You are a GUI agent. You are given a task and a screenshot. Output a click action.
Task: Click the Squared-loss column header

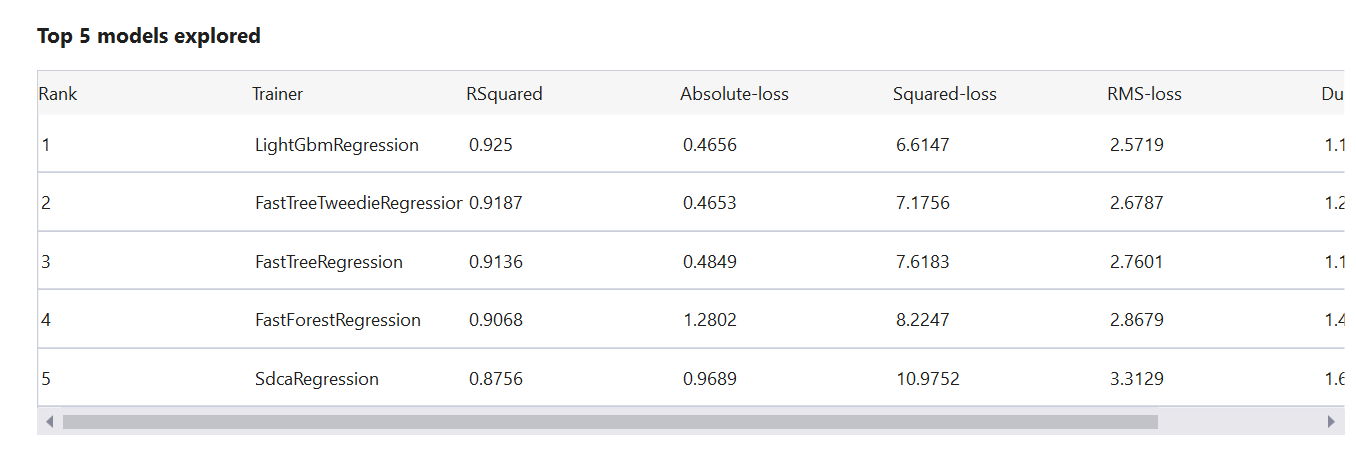(x=944, y=94)
